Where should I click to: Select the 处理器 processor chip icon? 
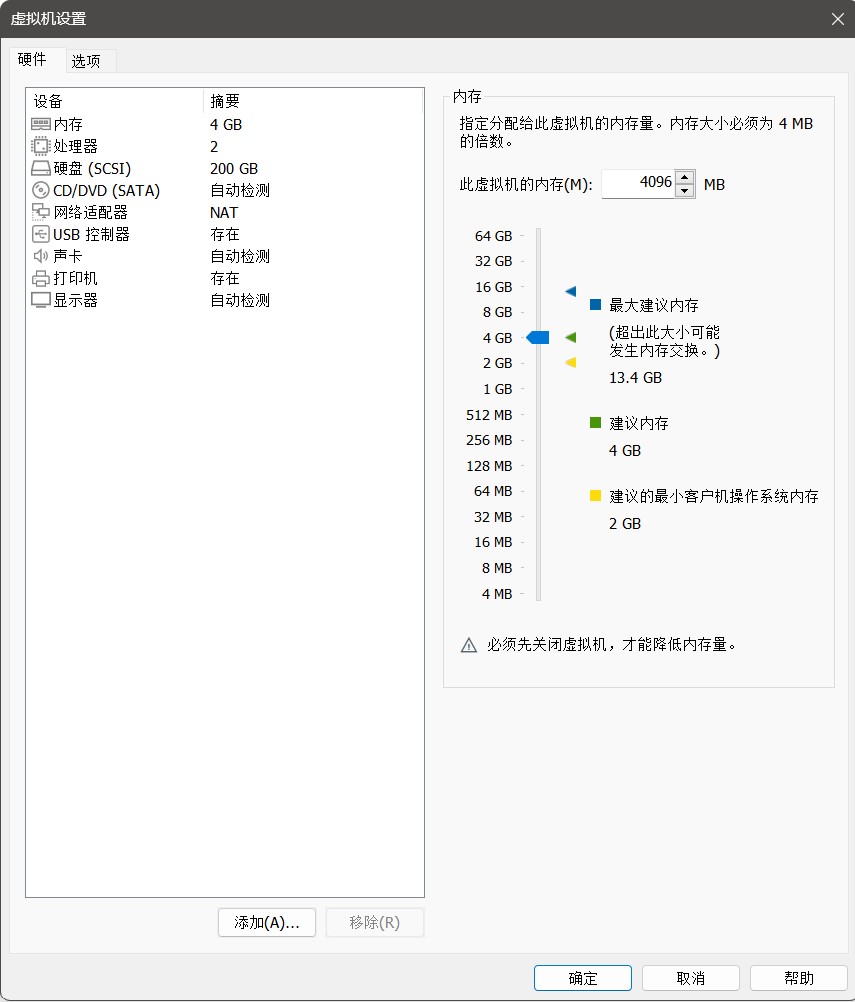click(x=41, y=146)
